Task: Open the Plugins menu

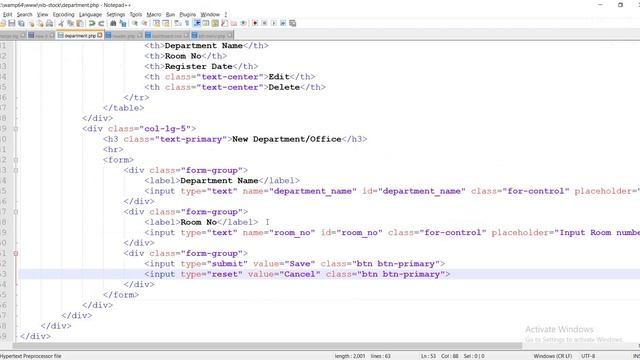Action: (x=188, y=14)
